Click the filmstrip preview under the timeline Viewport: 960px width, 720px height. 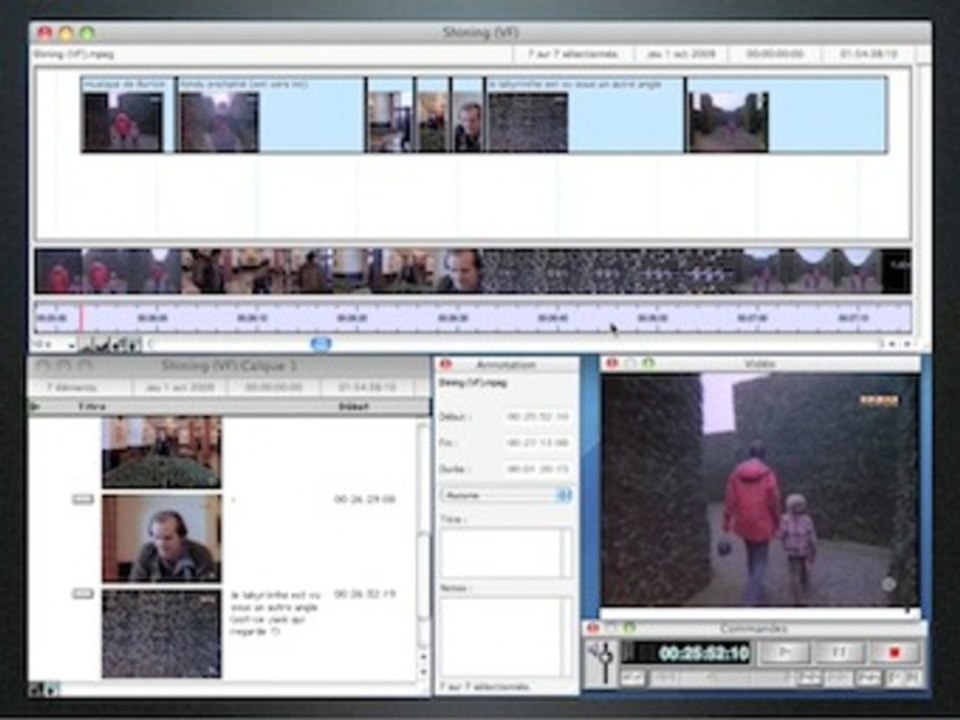(x=473, y=271)
